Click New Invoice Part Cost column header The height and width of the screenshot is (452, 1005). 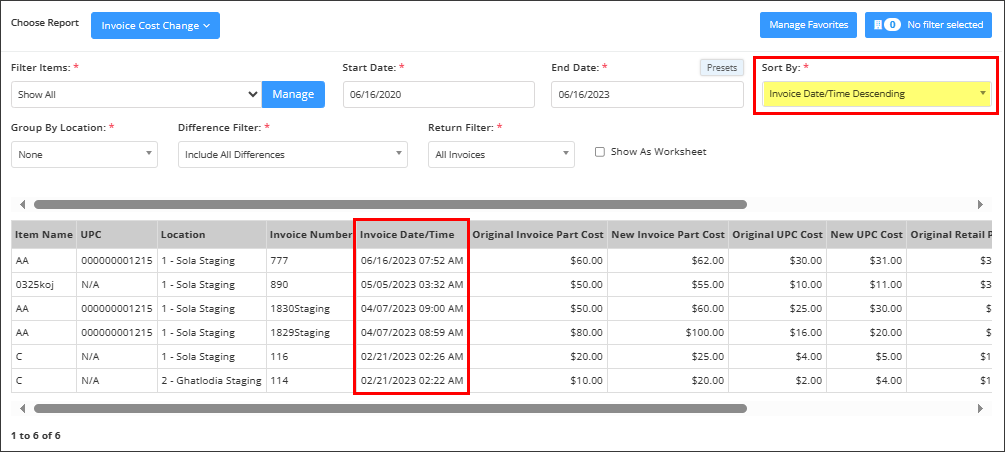(x=668, y=235)
